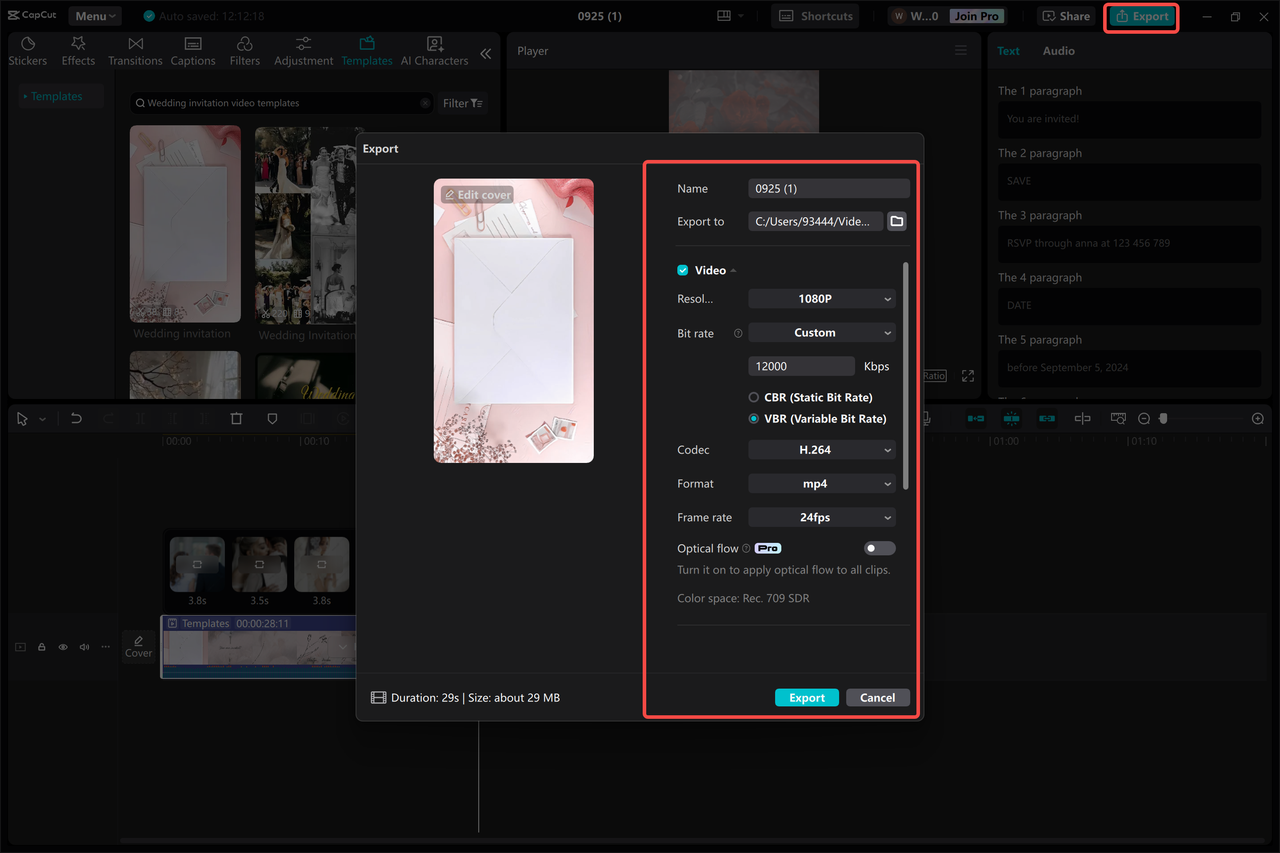
Task: Select the Adjustment panel icon
Action: point(303,48)
